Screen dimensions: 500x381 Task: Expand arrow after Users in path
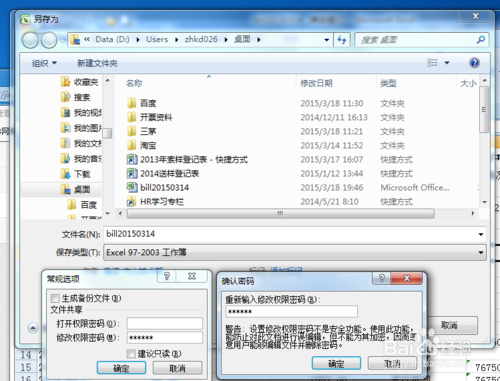[177, 40]
